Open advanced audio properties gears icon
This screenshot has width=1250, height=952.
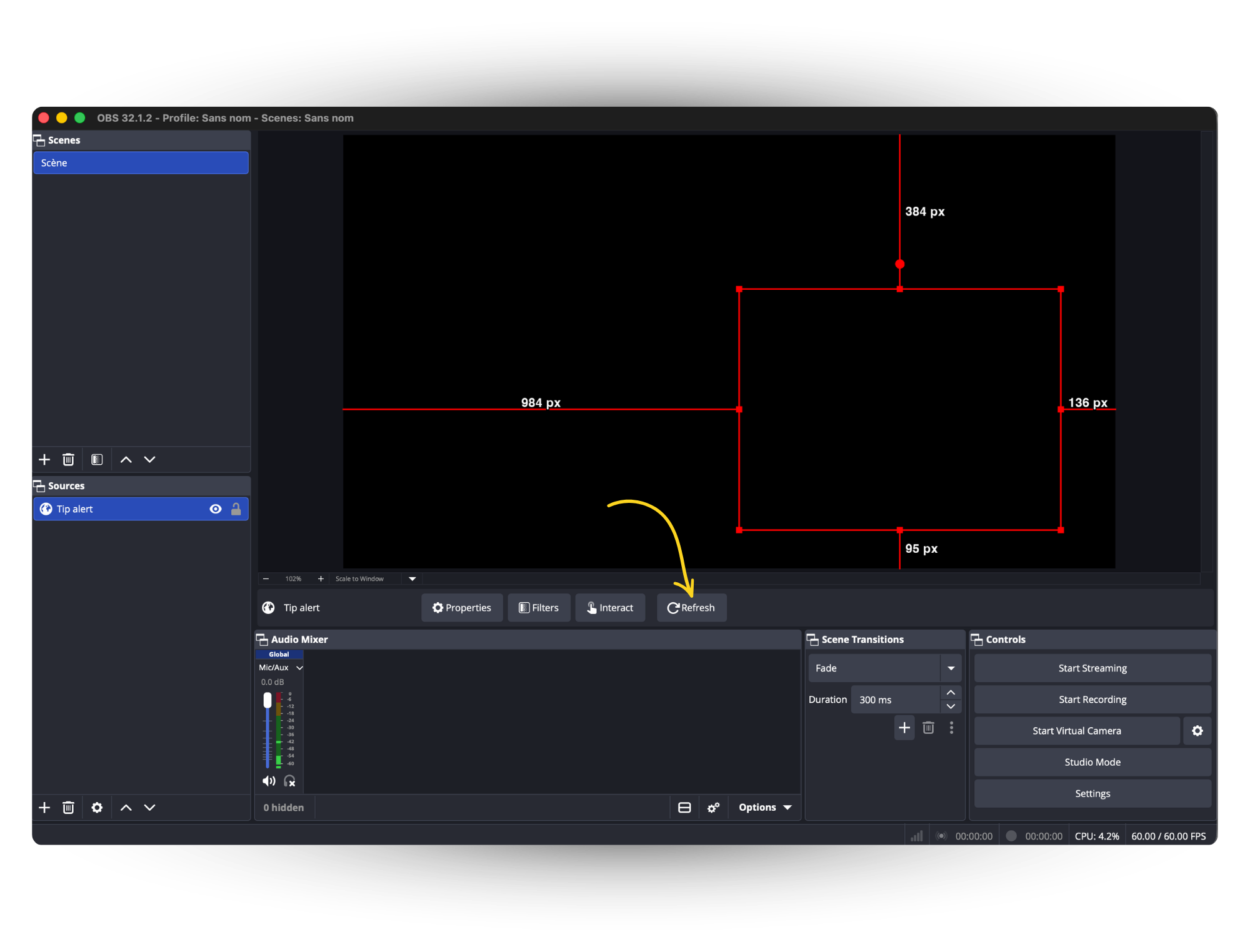(x=713, y=808)
